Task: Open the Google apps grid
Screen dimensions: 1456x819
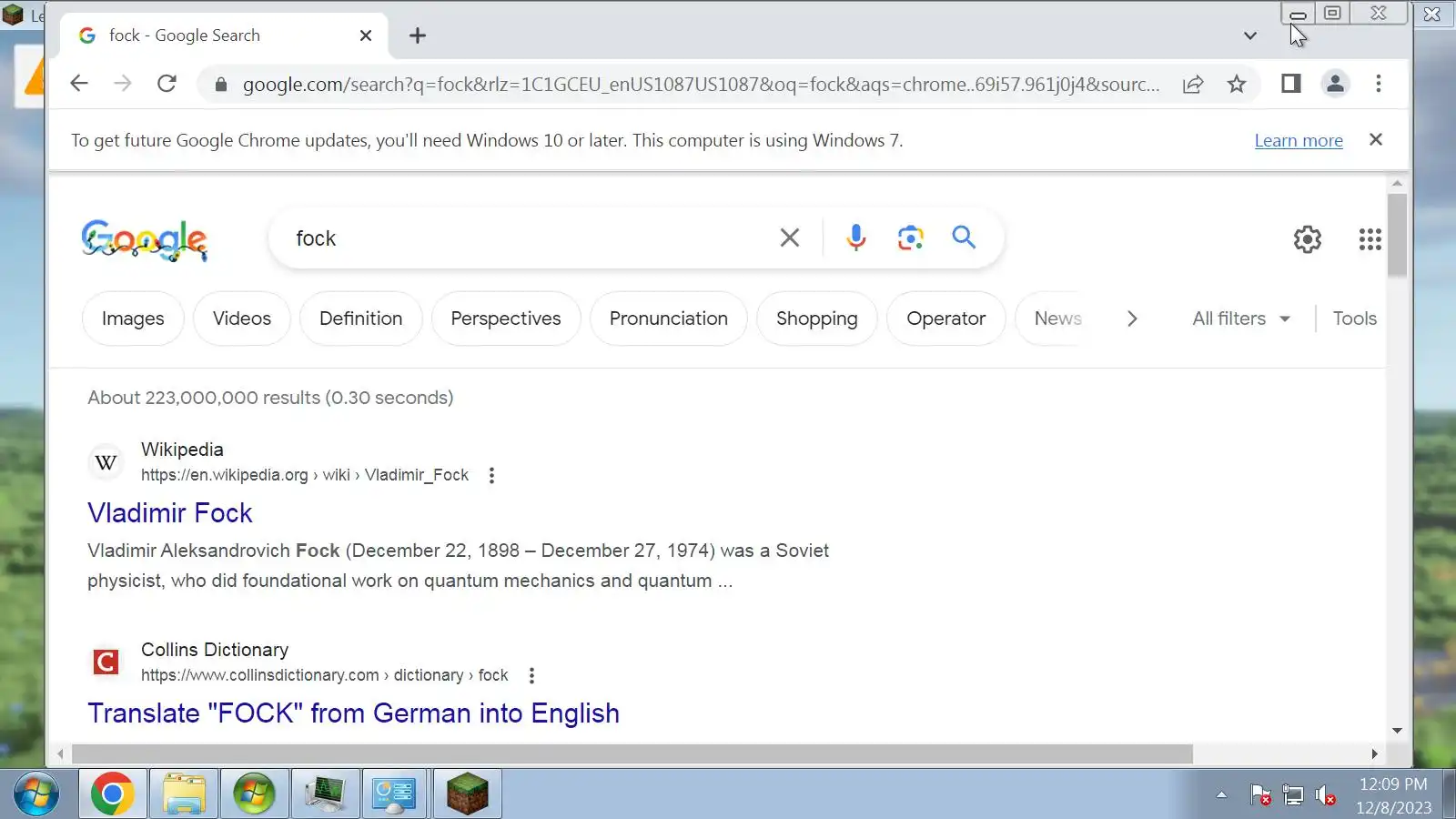Action: coord(1370,239)
